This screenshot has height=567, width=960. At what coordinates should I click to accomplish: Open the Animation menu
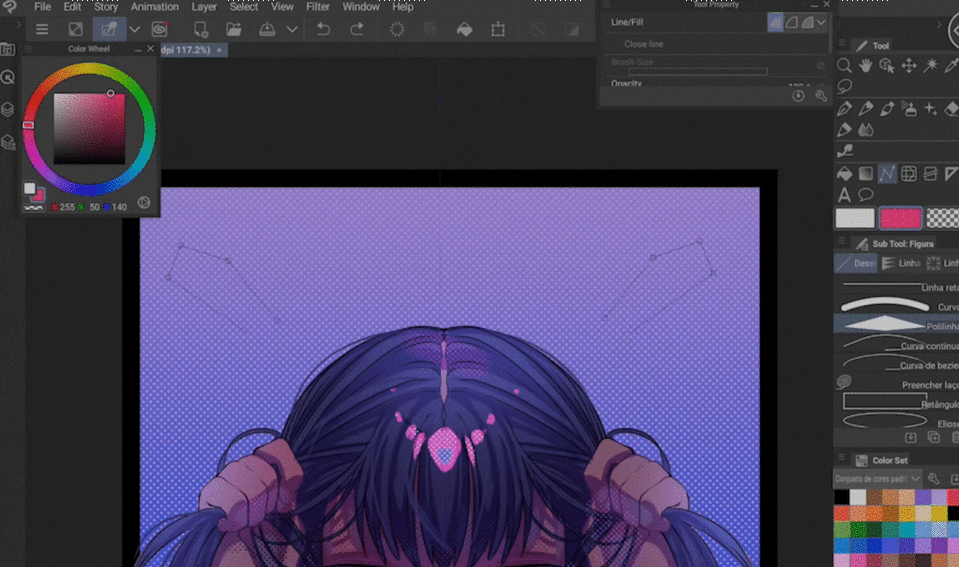pos(154,7)
